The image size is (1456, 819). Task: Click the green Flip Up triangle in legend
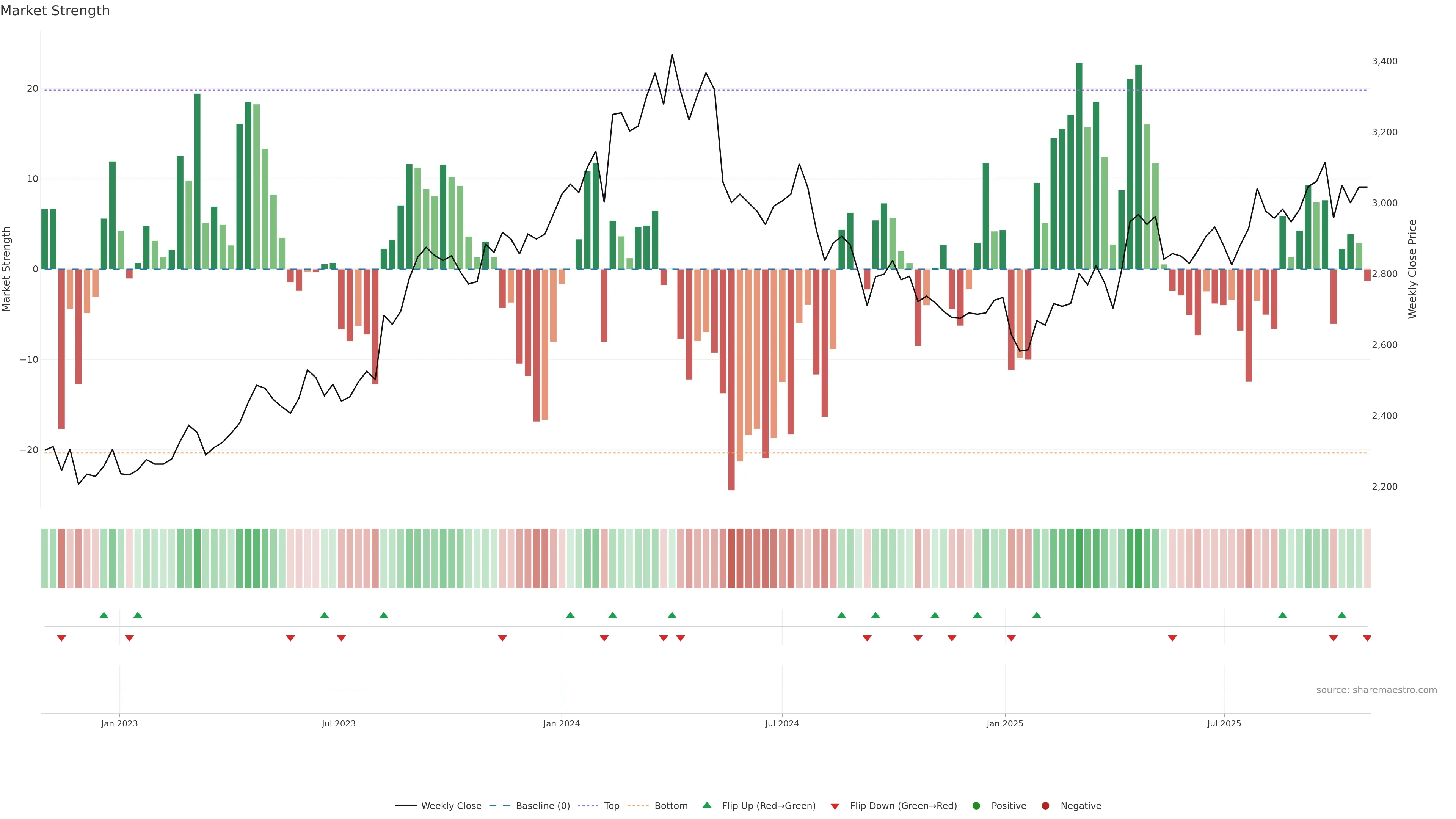click(706, 805)
